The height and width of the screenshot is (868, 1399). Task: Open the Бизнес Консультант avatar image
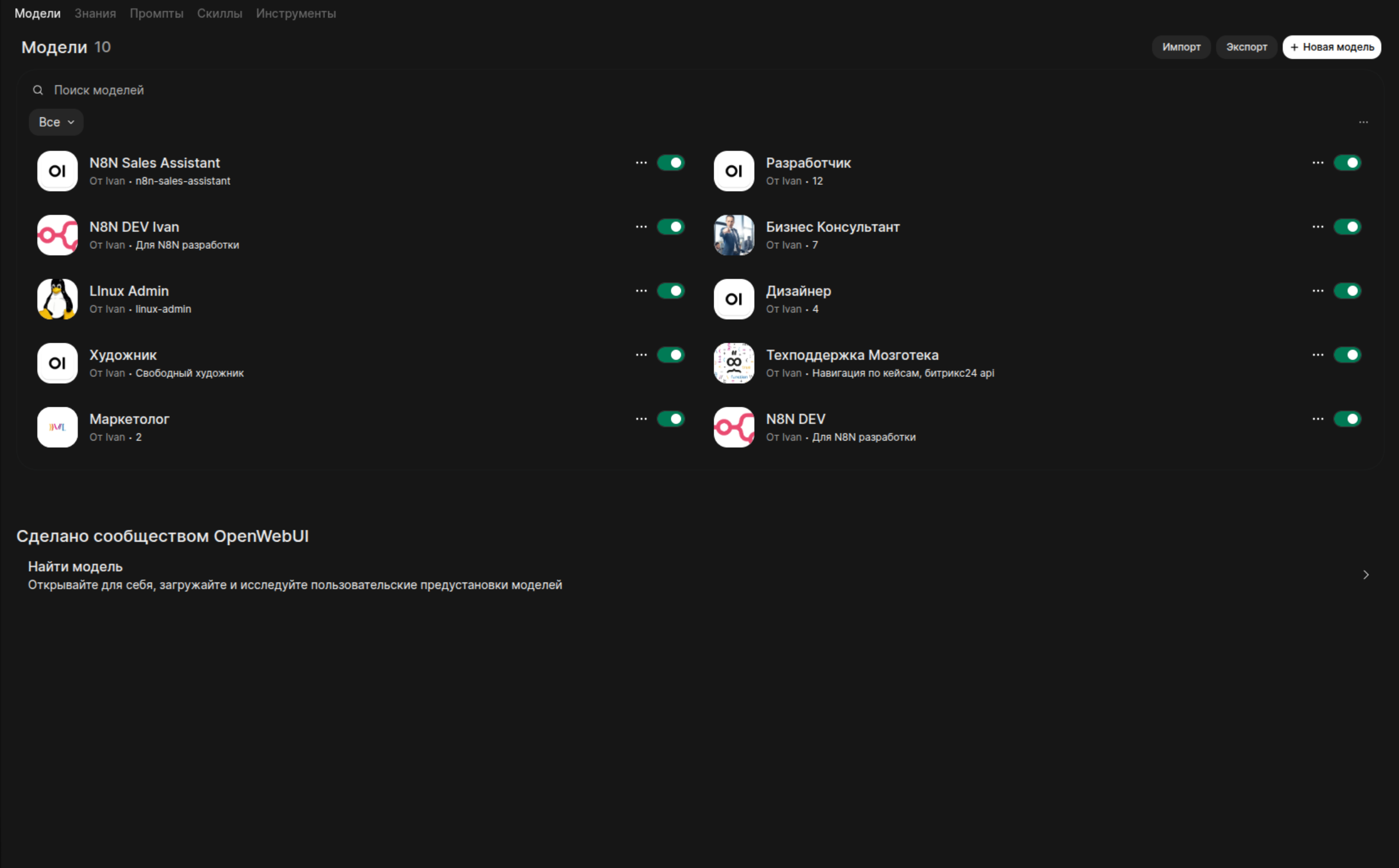tap(733, 235)
